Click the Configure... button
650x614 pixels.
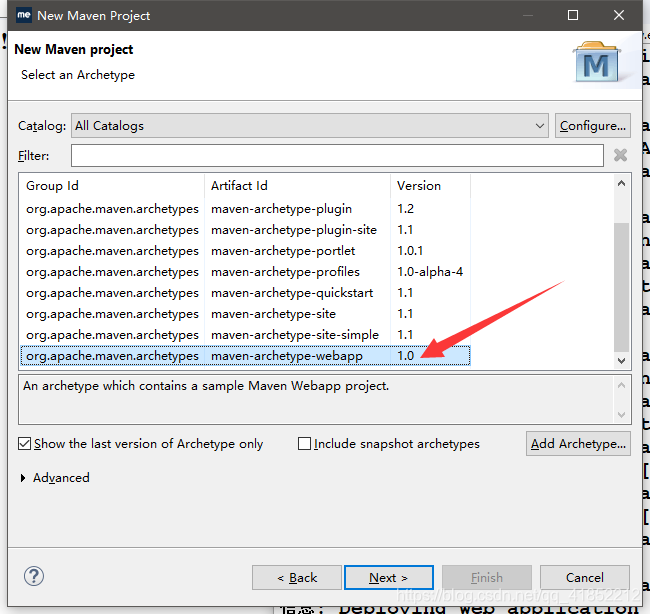pyautogui.click(x=593, y=126)
